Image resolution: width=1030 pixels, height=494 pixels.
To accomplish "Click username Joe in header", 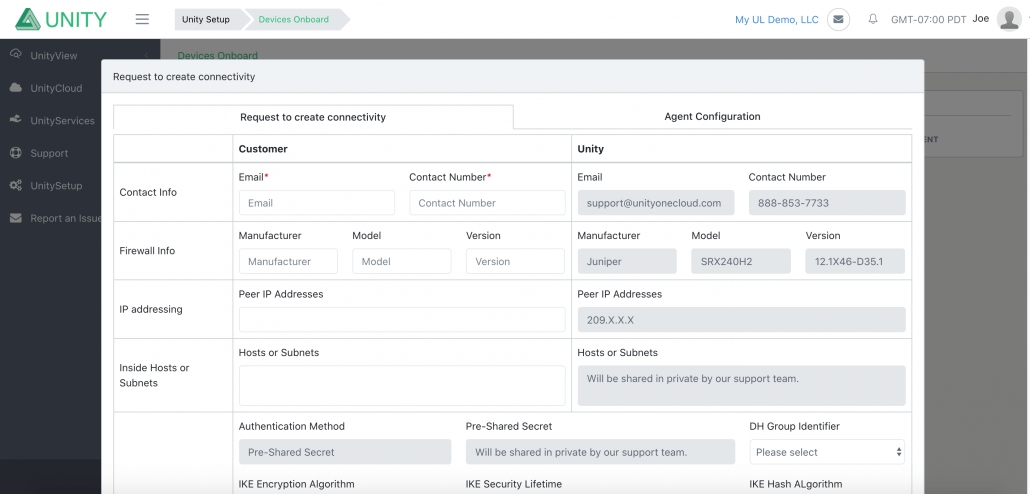I will point(981,18).
